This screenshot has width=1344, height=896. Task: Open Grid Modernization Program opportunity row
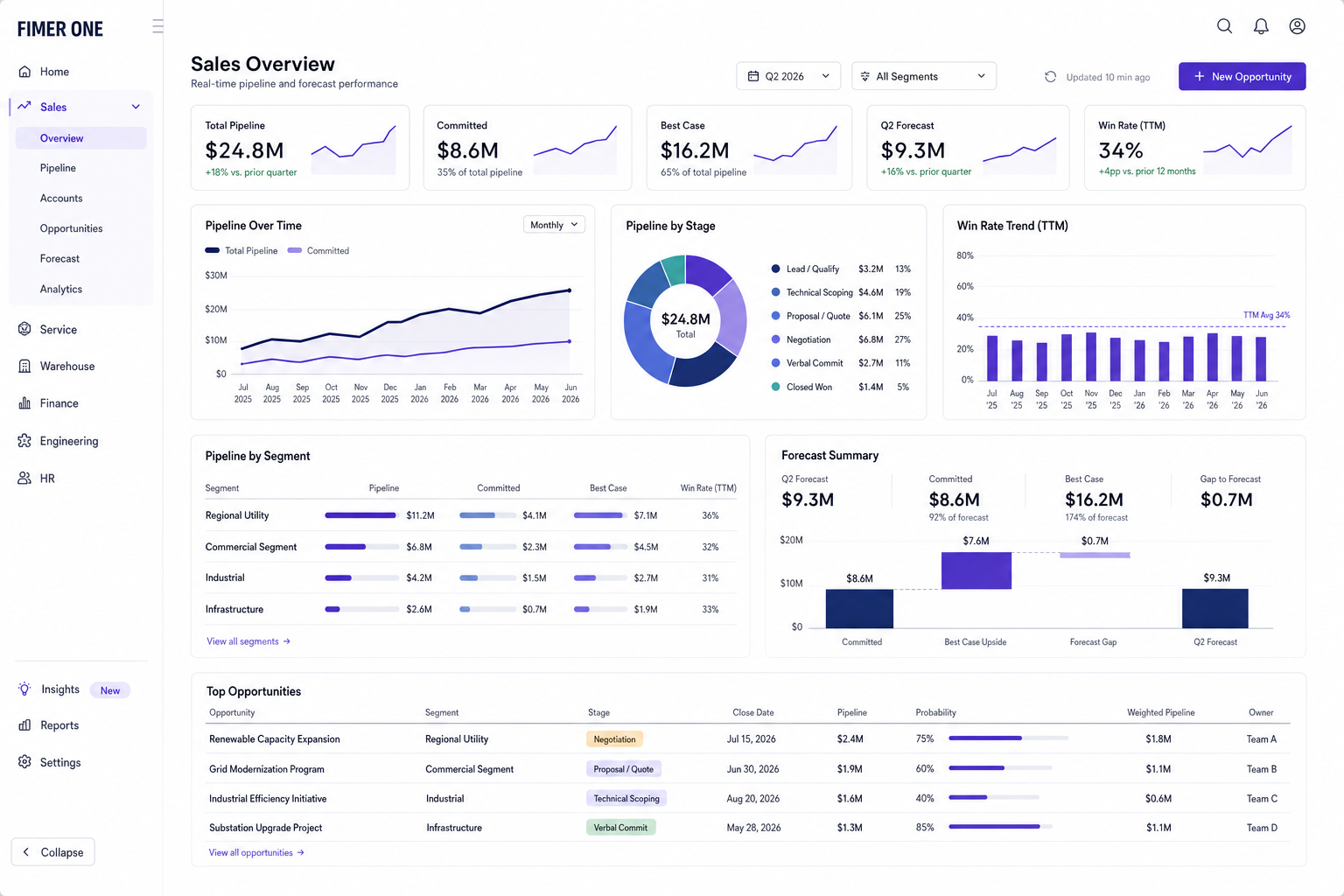(748, 769)
